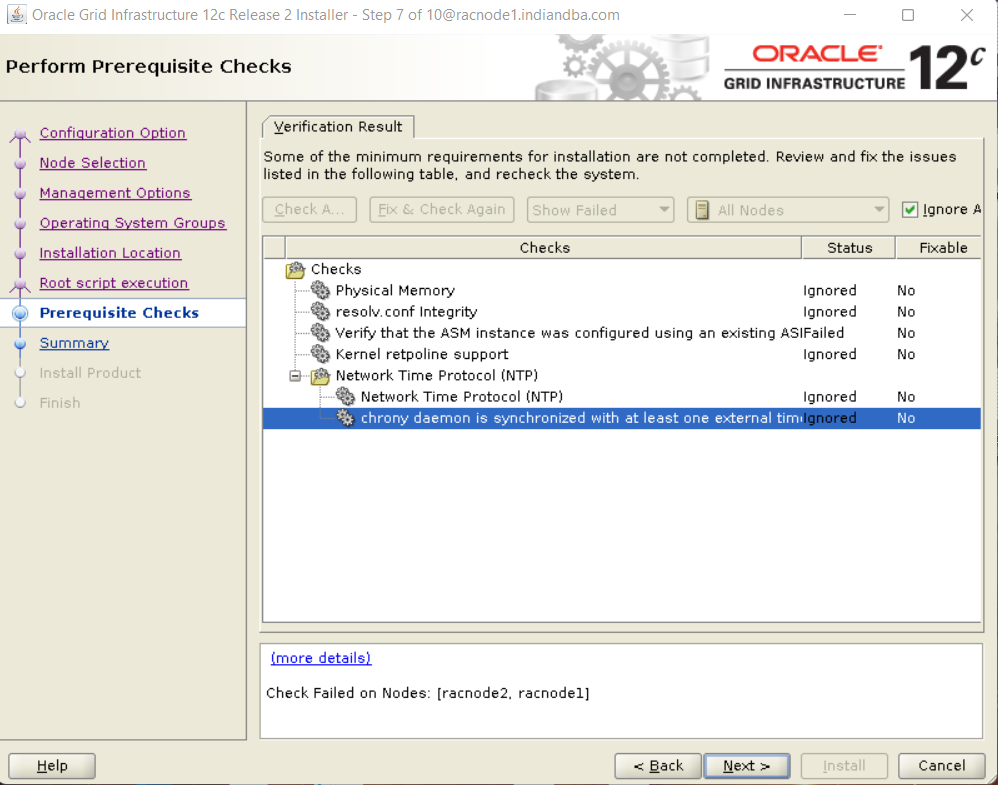Click the Configuration Option step marker
998x785 pixels.
(x=20, y=134)
